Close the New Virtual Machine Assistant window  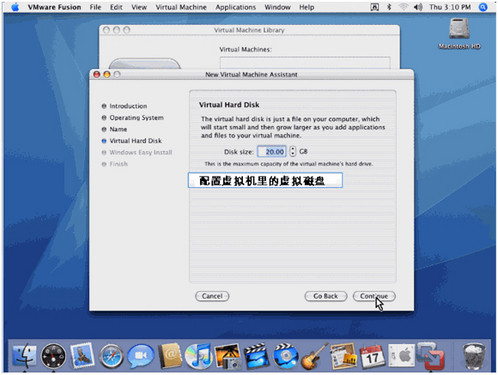[97, 74]
